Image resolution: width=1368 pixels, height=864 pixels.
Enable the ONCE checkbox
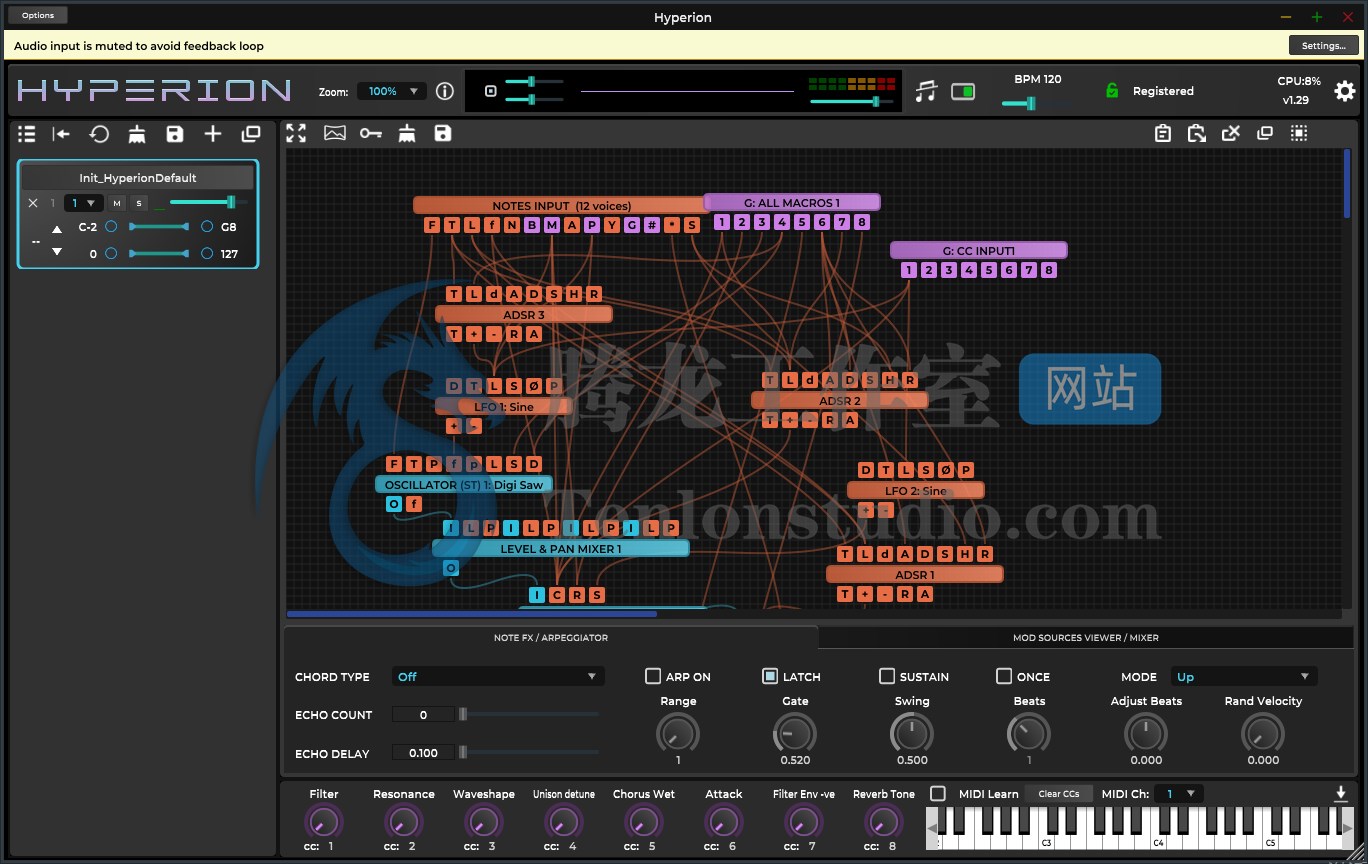[1004, 676]
